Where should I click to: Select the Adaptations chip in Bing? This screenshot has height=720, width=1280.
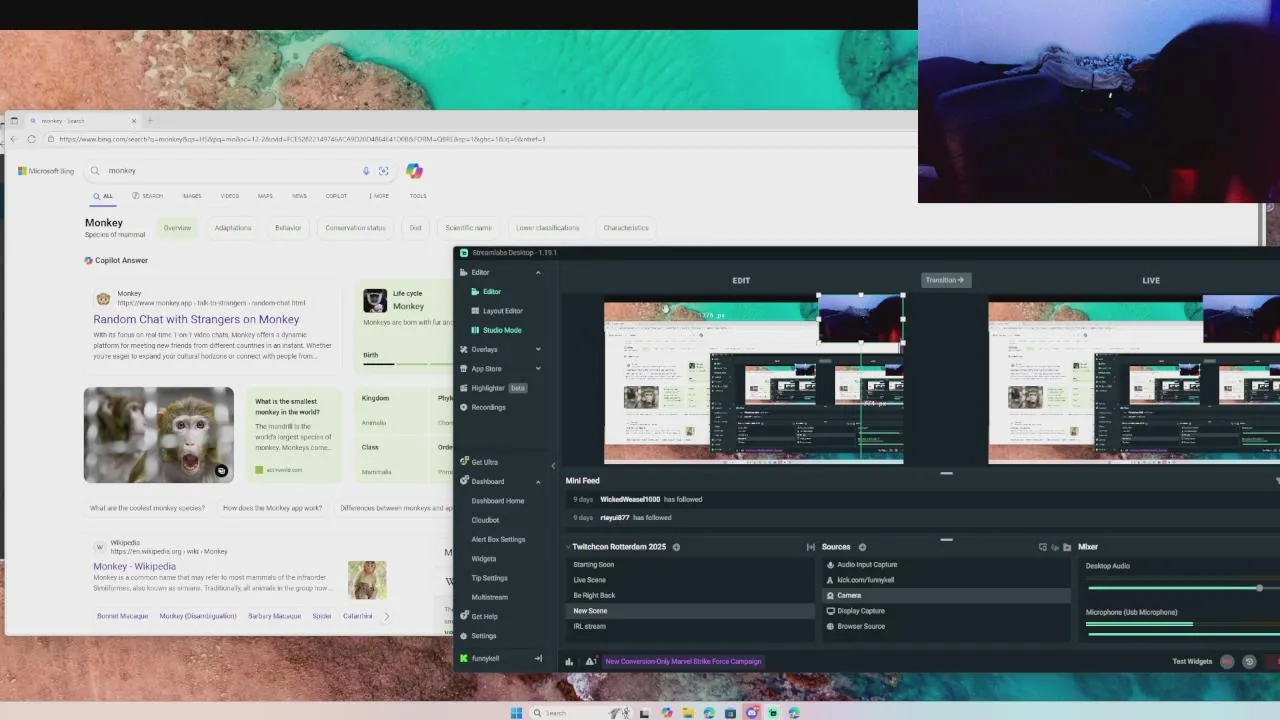pos(233,228)
